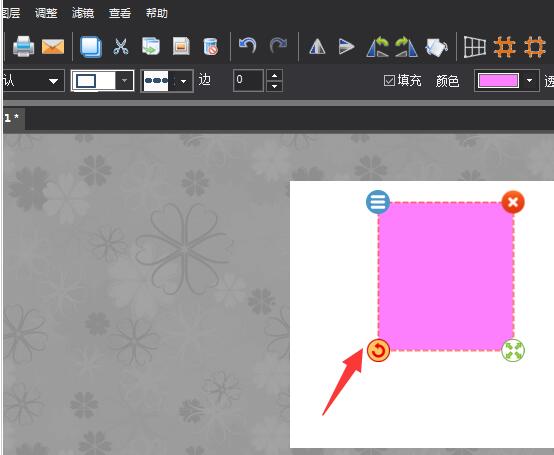554x455 pixels.
Task: Click the printer icon in toolbar
Action: pyautogui.click(x=23, y=46)
